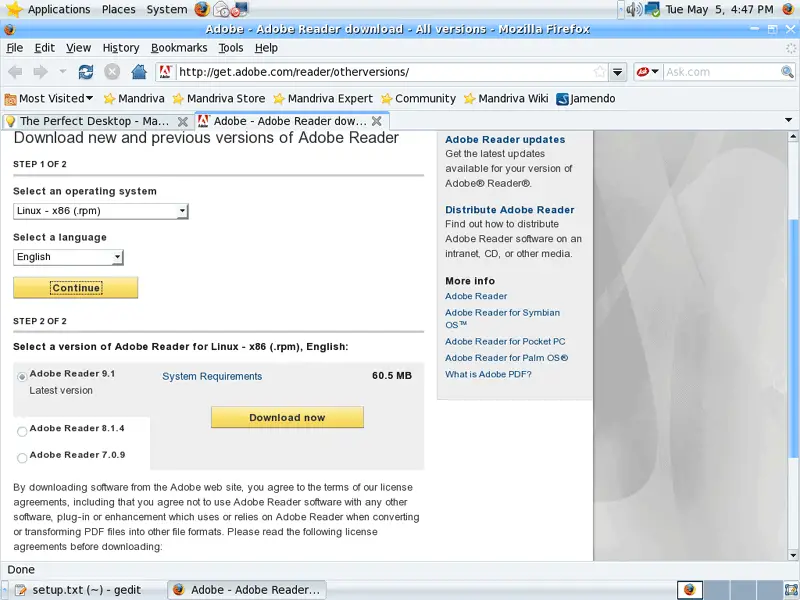Open Adobe Reader for Symbian OS link
The height and width of the screenshot is (600, 800).
(x=502, y=318)
